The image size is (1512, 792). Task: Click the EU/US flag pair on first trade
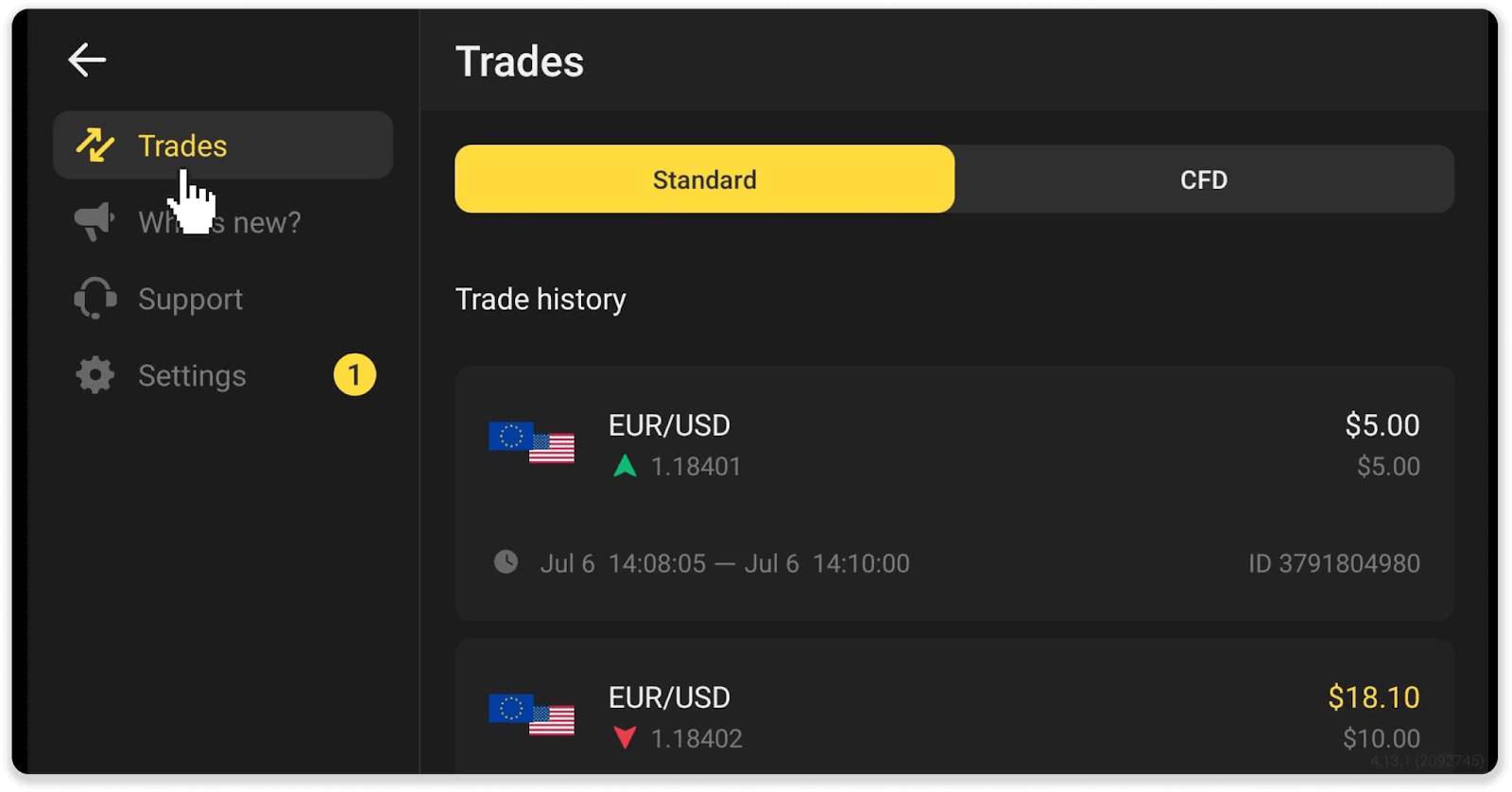(531, 444)
